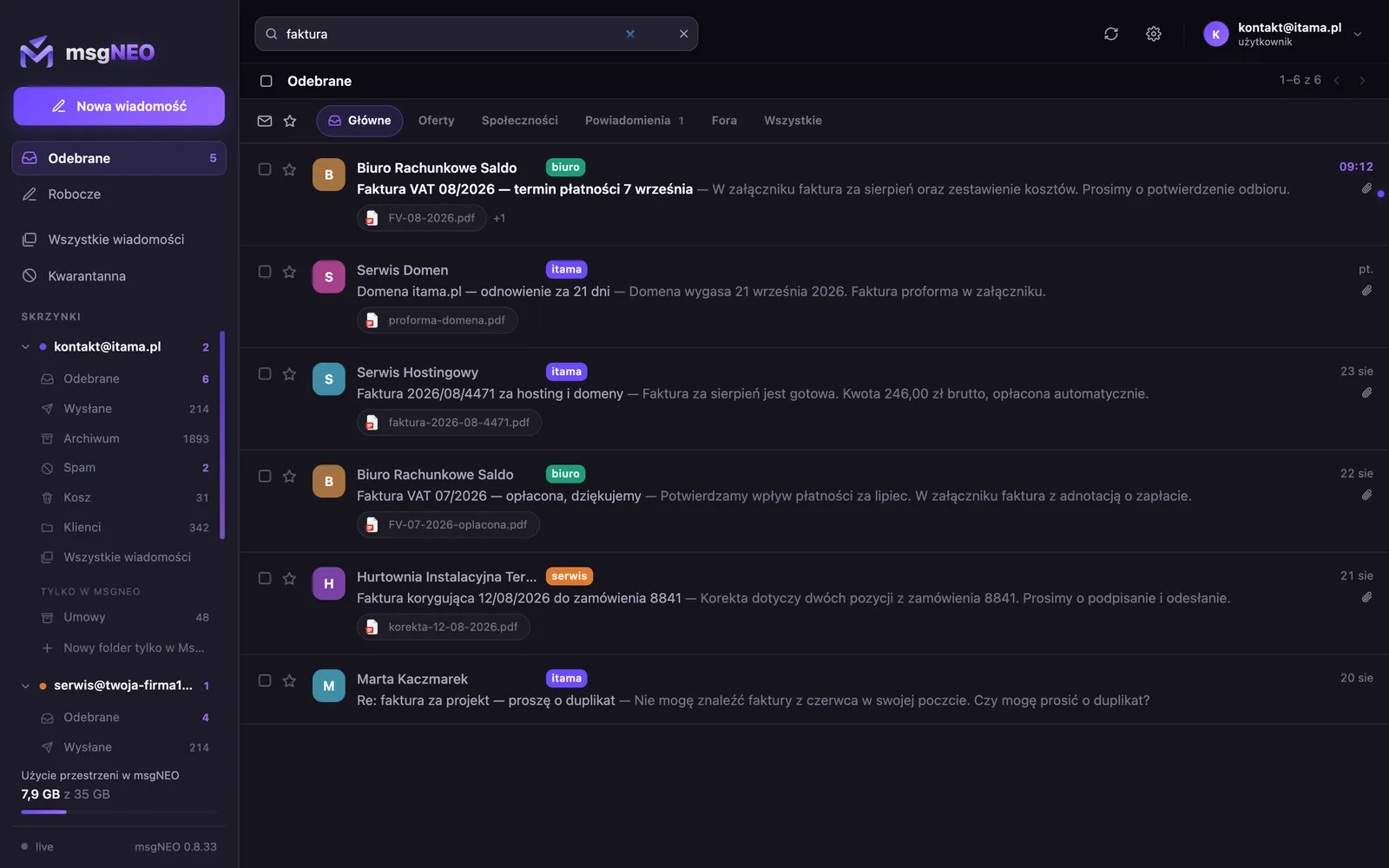Click the mark-as-read envelope icon
This screenshot has width=1389, height=868.
click(265, 121)
